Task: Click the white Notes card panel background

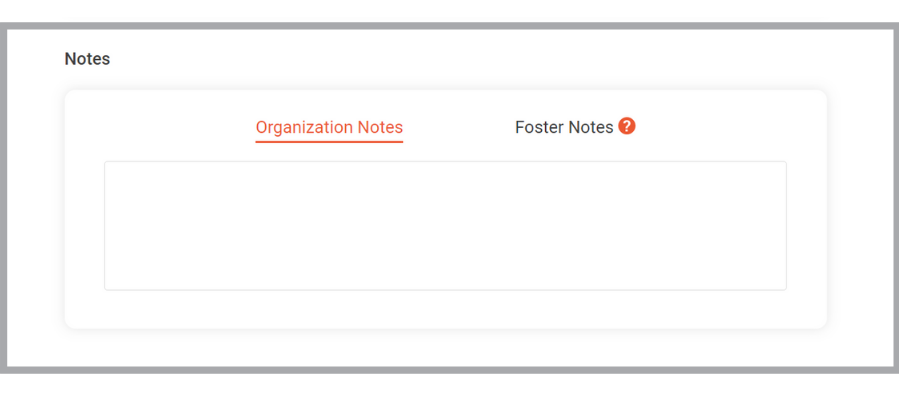Action: pos(445,309)
